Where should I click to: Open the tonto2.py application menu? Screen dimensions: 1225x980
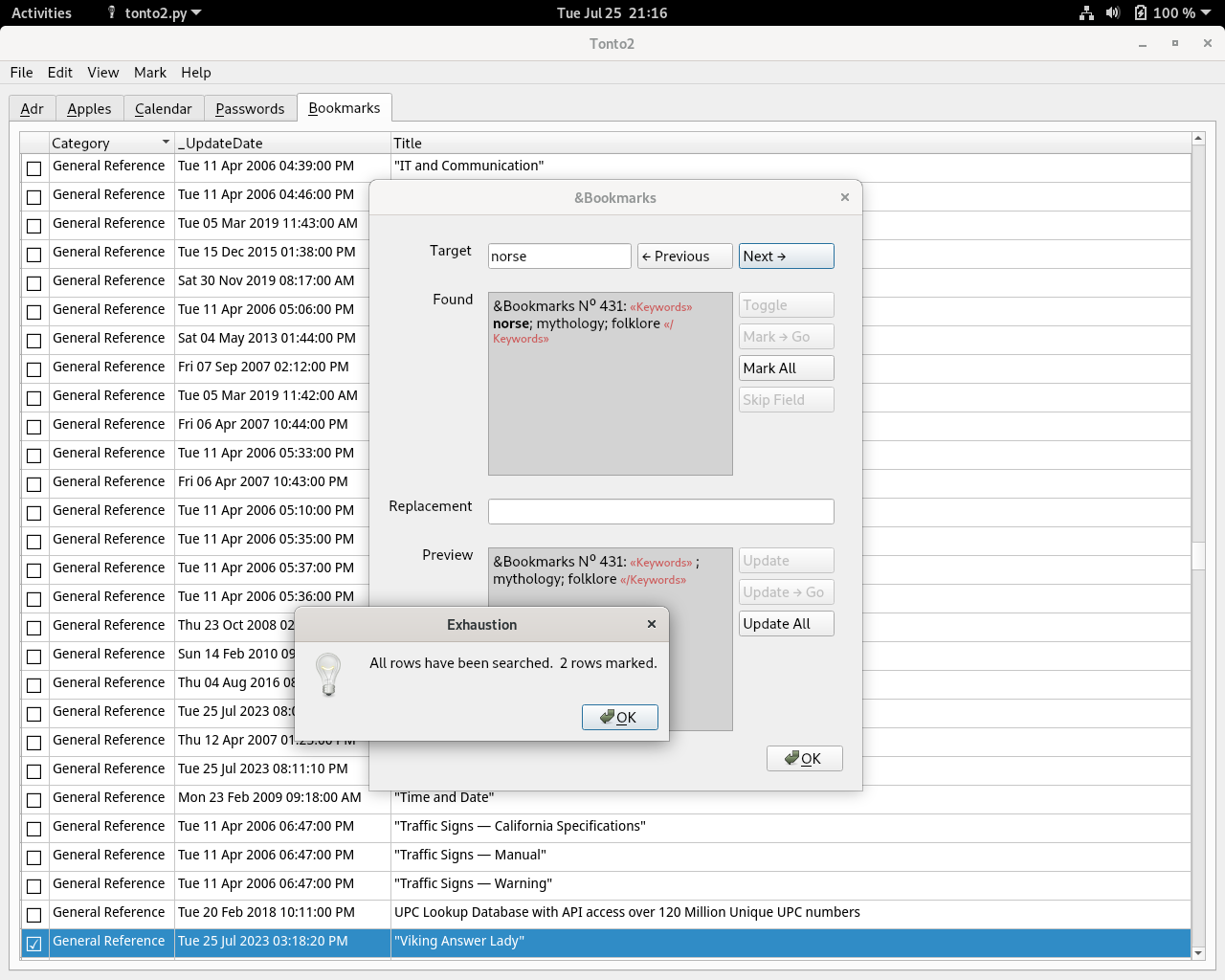point(158,12)
